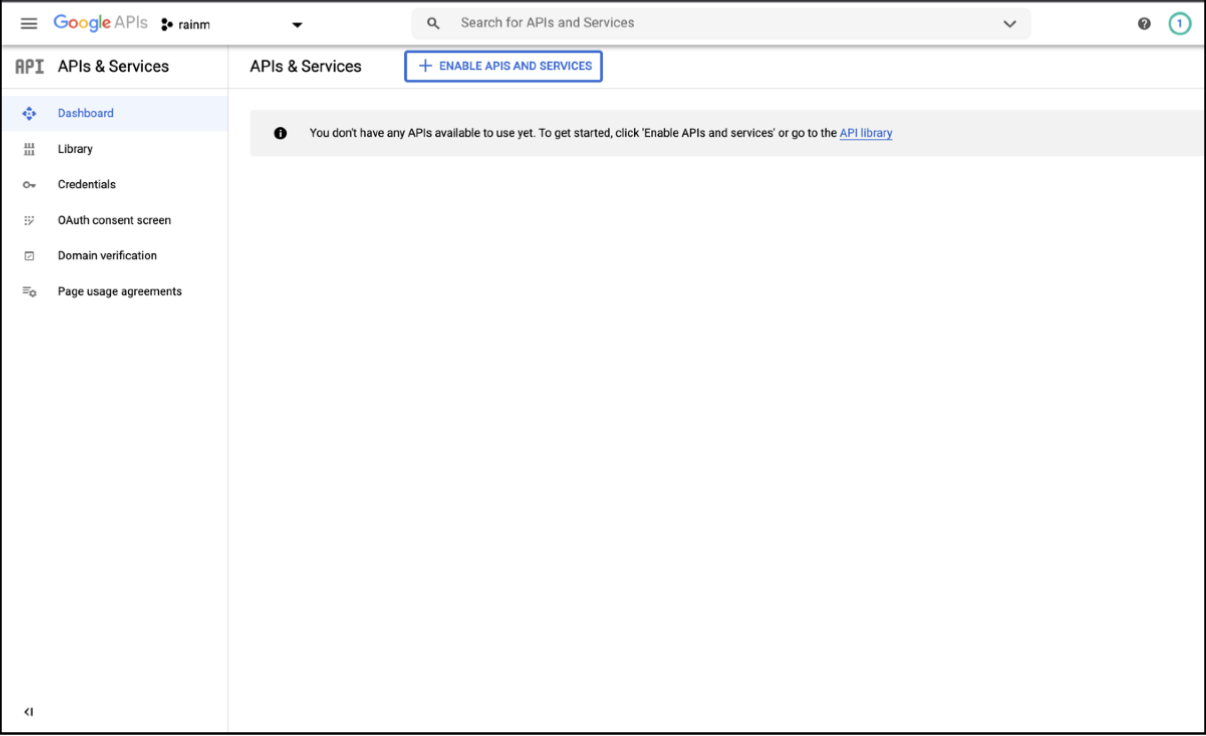Image resolution: width=1206 pixels, height=736 pixels.
Task: Follow the API library link
Action: click(865, 133)
